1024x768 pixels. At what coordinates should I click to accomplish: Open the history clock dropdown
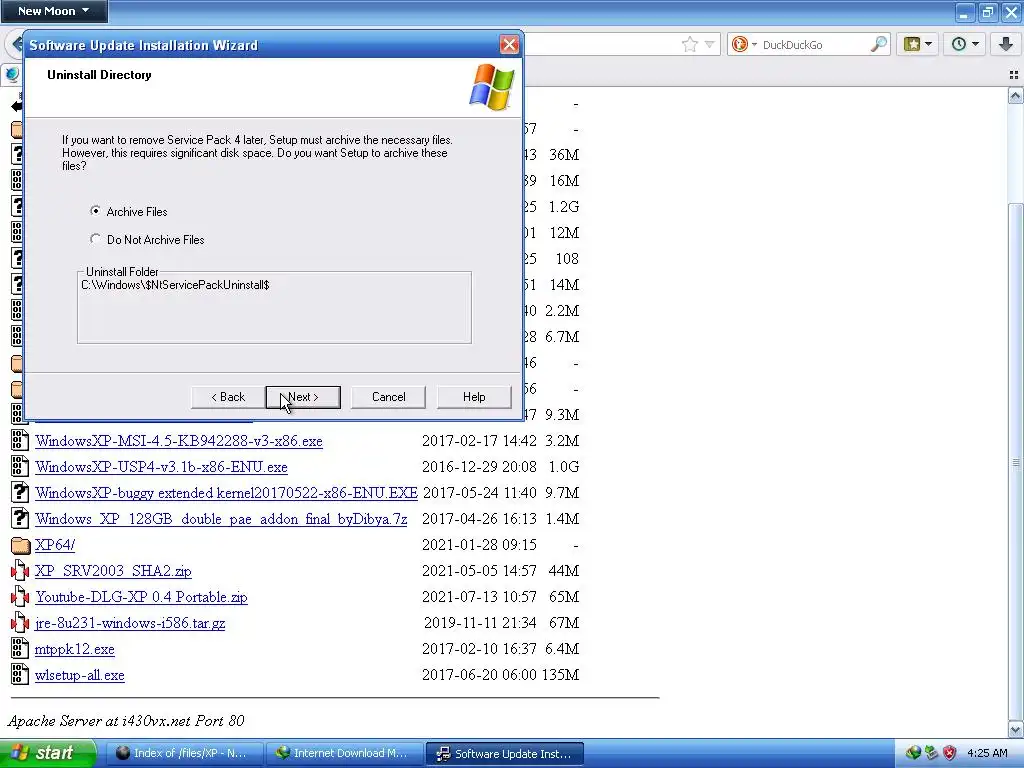click(965, 44)
